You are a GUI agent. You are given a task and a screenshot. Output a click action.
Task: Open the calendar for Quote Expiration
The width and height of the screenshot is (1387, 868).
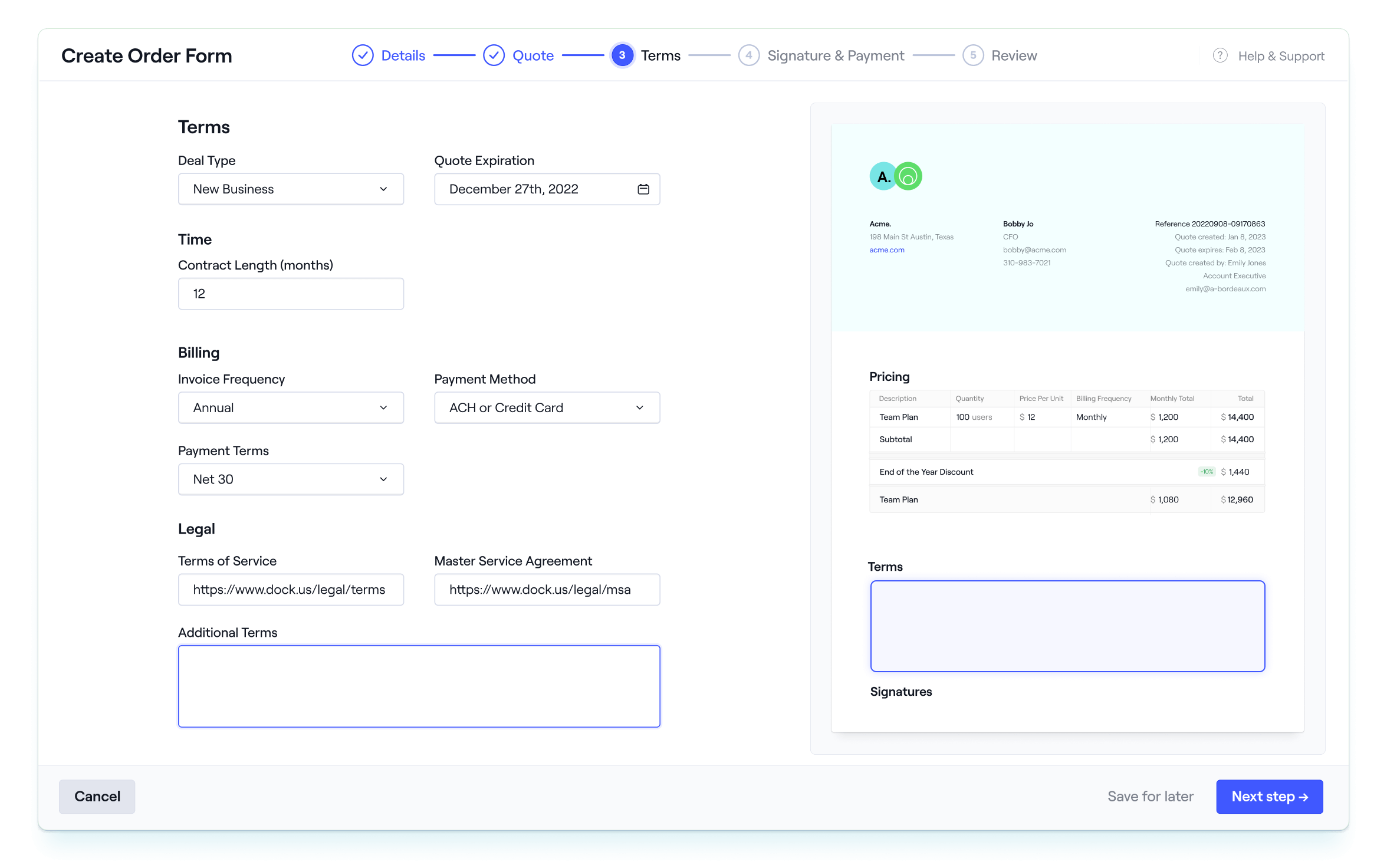643,189
